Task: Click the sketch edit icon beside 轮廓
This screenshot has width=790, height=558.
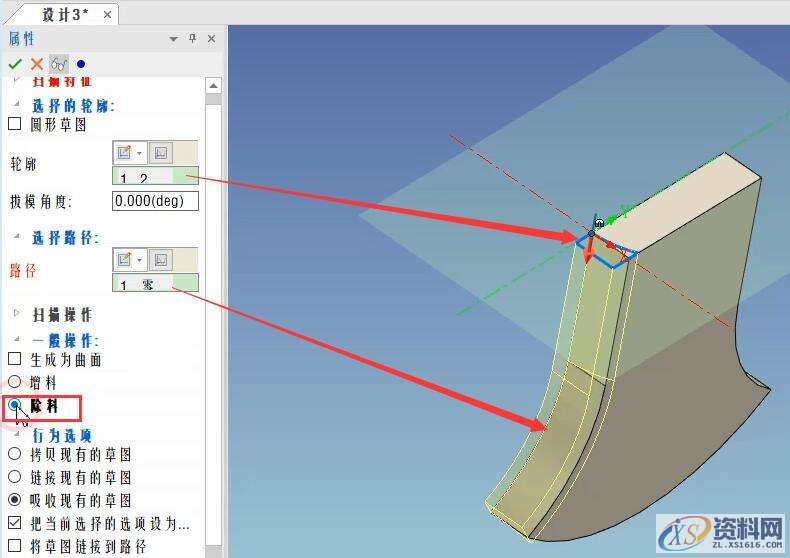Action: pos(125,153)
